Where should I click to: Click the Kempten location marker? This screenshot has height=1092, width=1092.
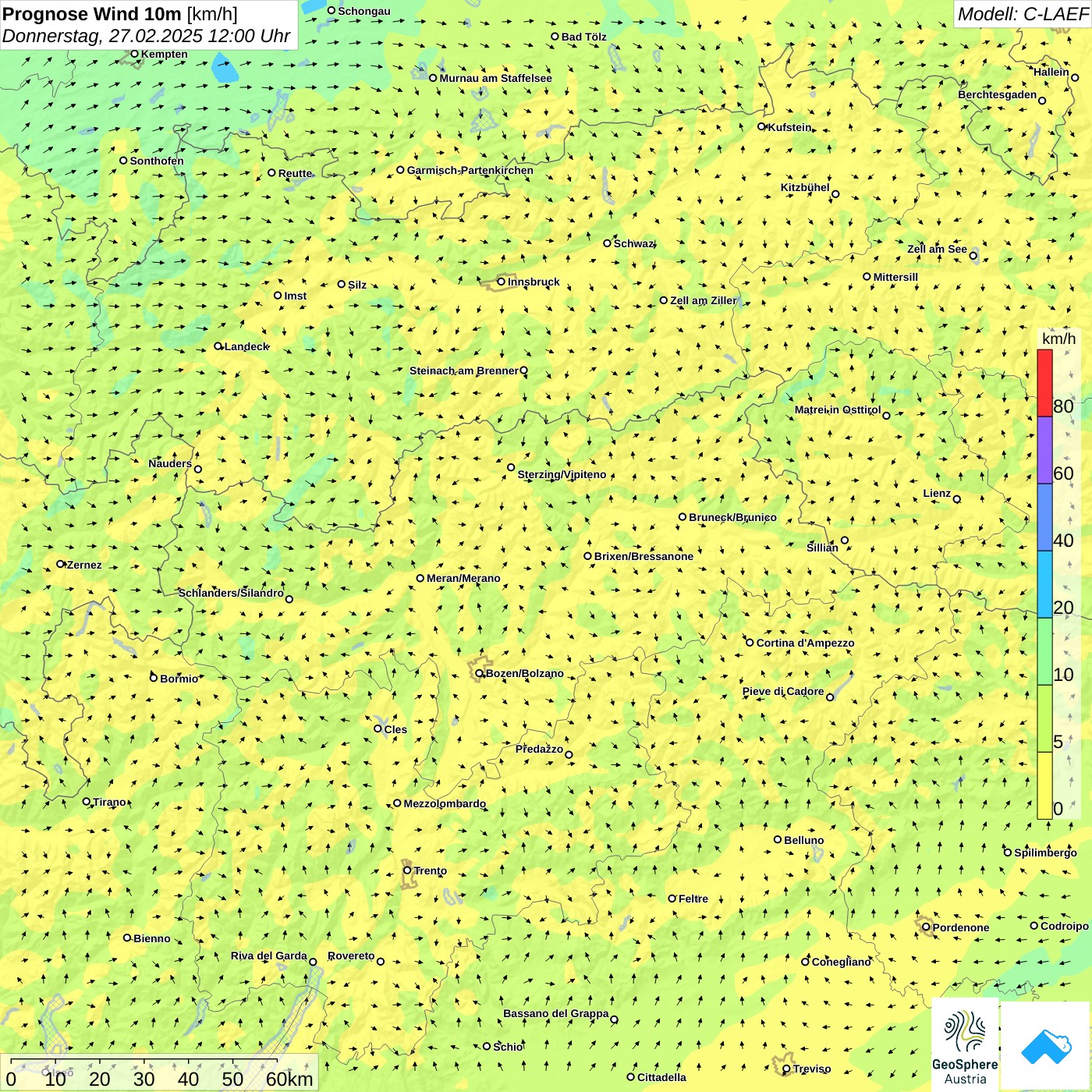tap(134, 54)
